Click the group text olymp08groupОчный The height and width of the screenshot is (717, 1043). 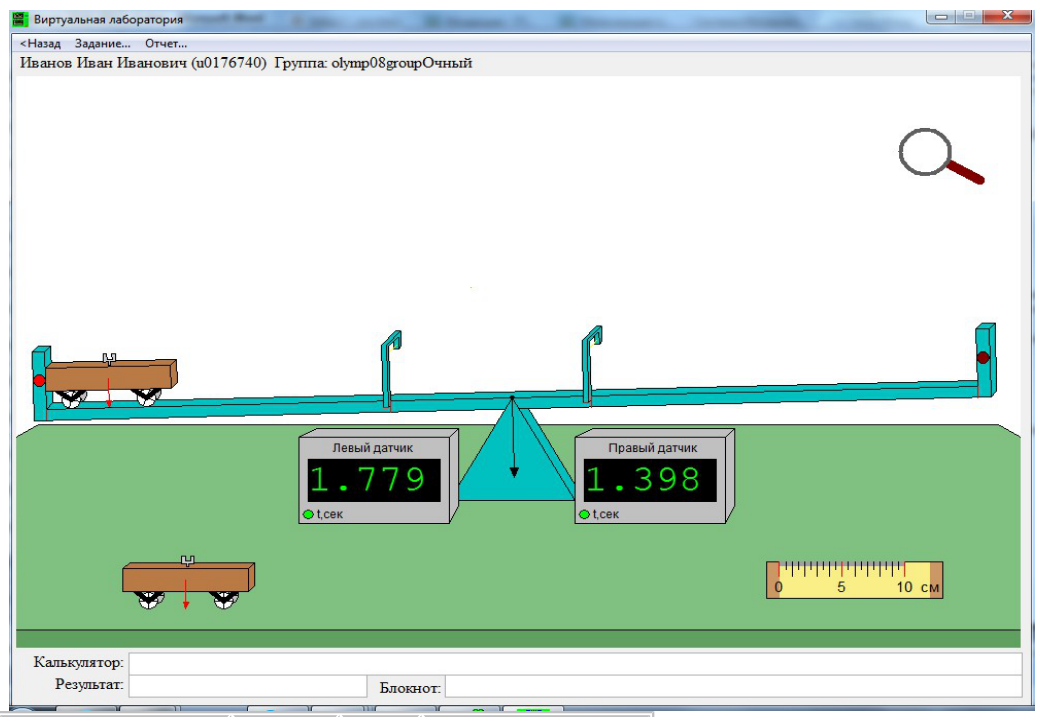402,63
